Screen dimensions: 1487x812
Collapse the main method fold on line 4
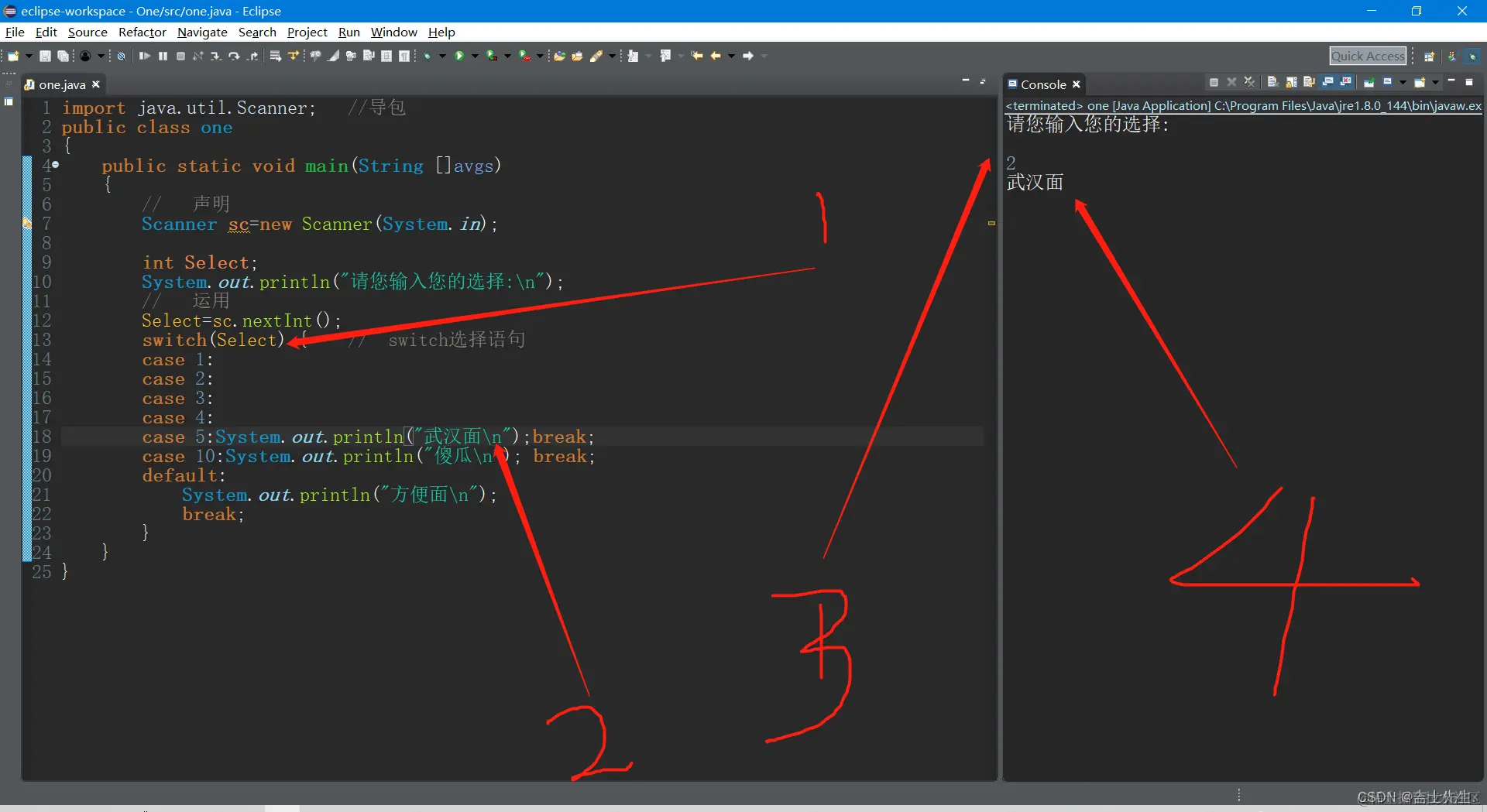point(55,165)
